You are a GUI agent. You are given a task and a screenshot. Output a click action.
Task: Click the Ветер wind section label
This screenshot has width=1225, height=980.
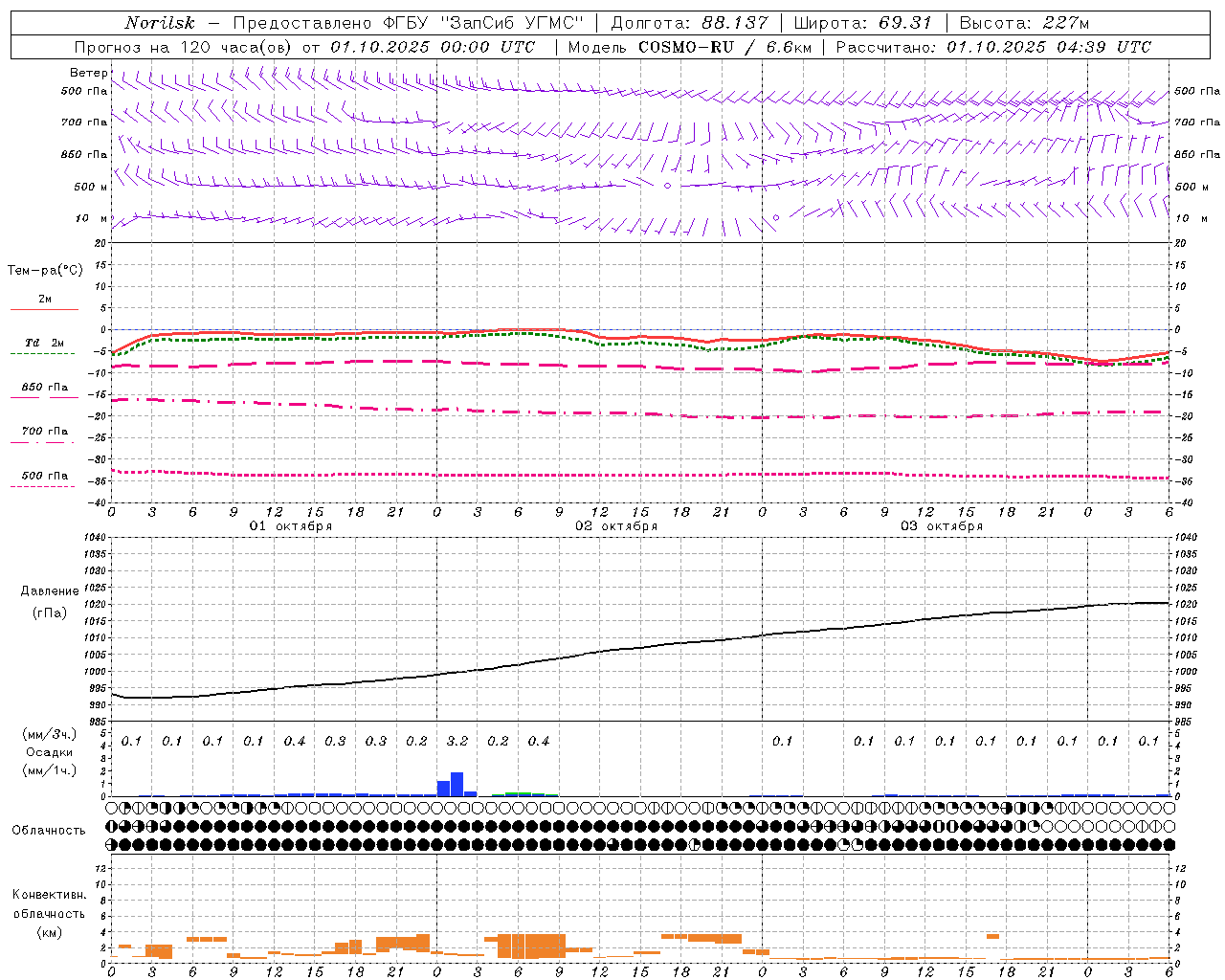coord(88,73)
